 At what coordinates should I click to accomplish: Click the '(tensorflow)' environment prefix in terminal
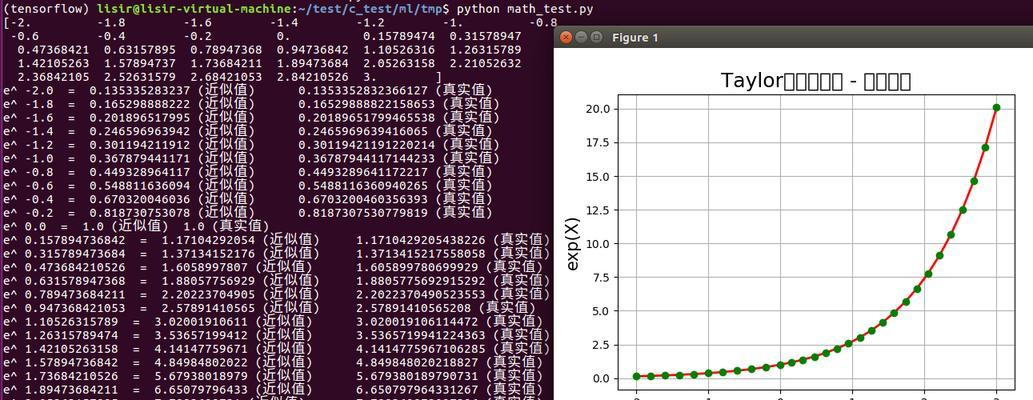47,9
